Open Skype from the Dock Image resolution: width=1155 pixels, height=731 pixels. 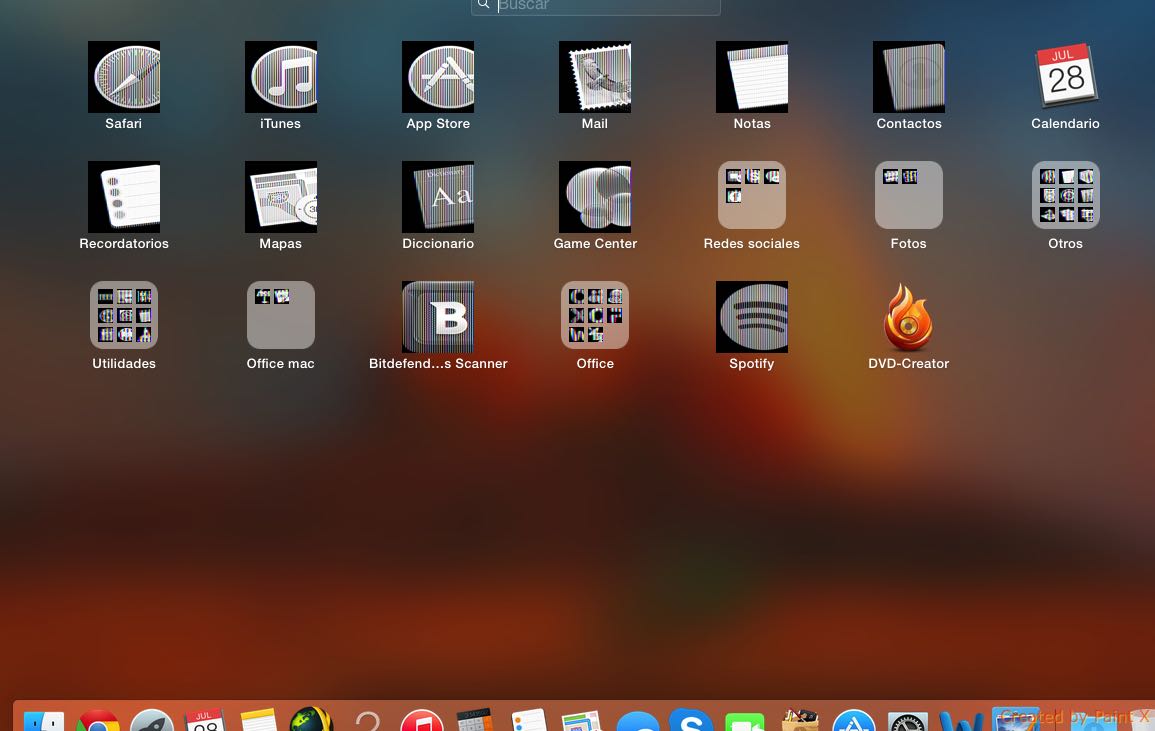tap(691, 720)
